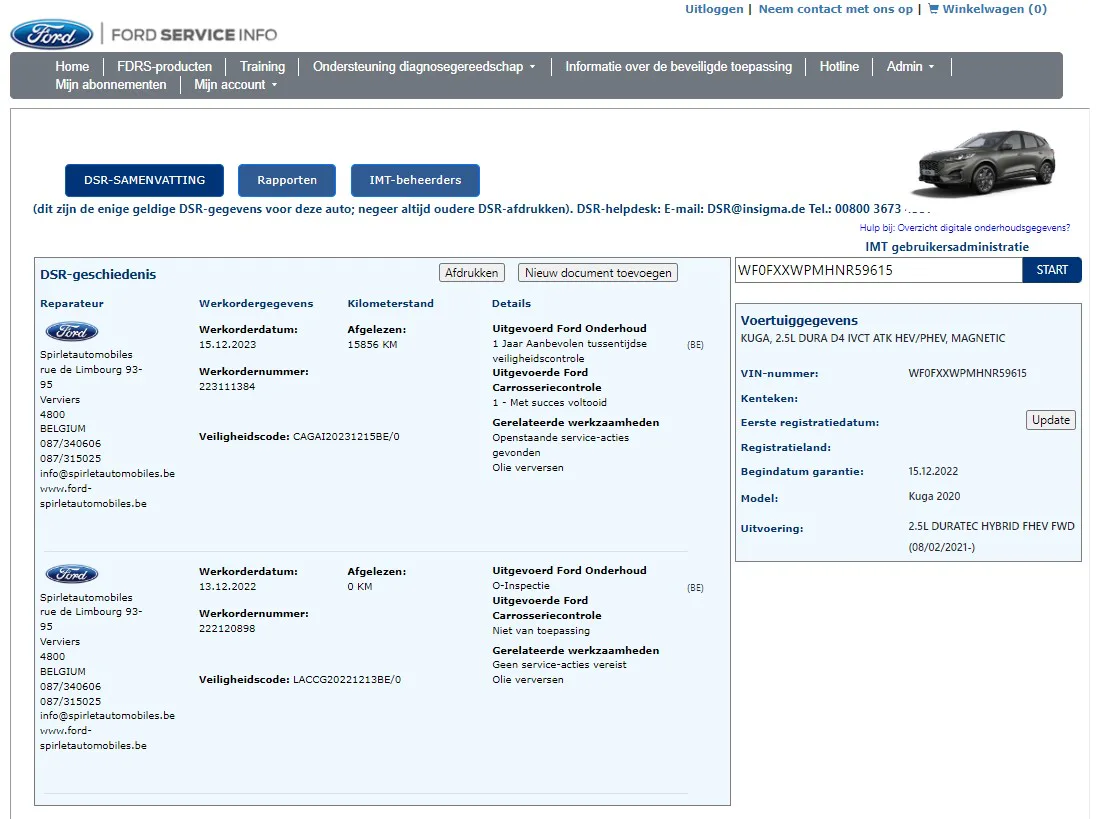Click VIN value WF0FXXWPMHNR59615 in Voertuiggegevens
This screenshot has height=819, width=1096.
(967, 373)
